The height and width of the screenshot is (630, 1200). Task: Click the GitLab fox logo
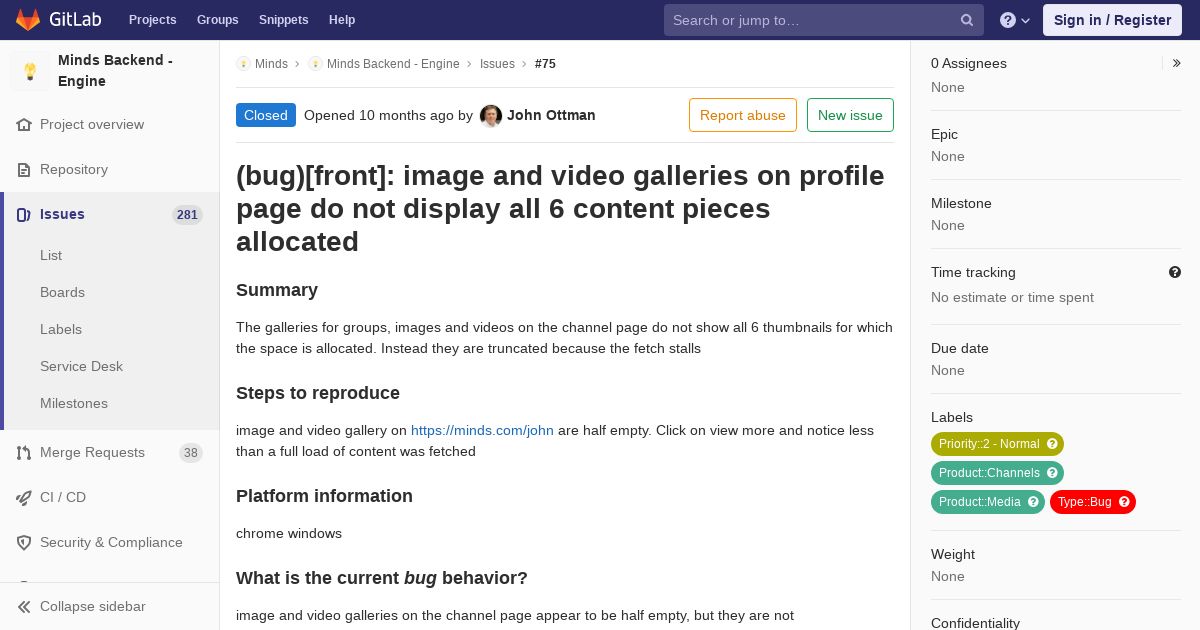(28, 20)
